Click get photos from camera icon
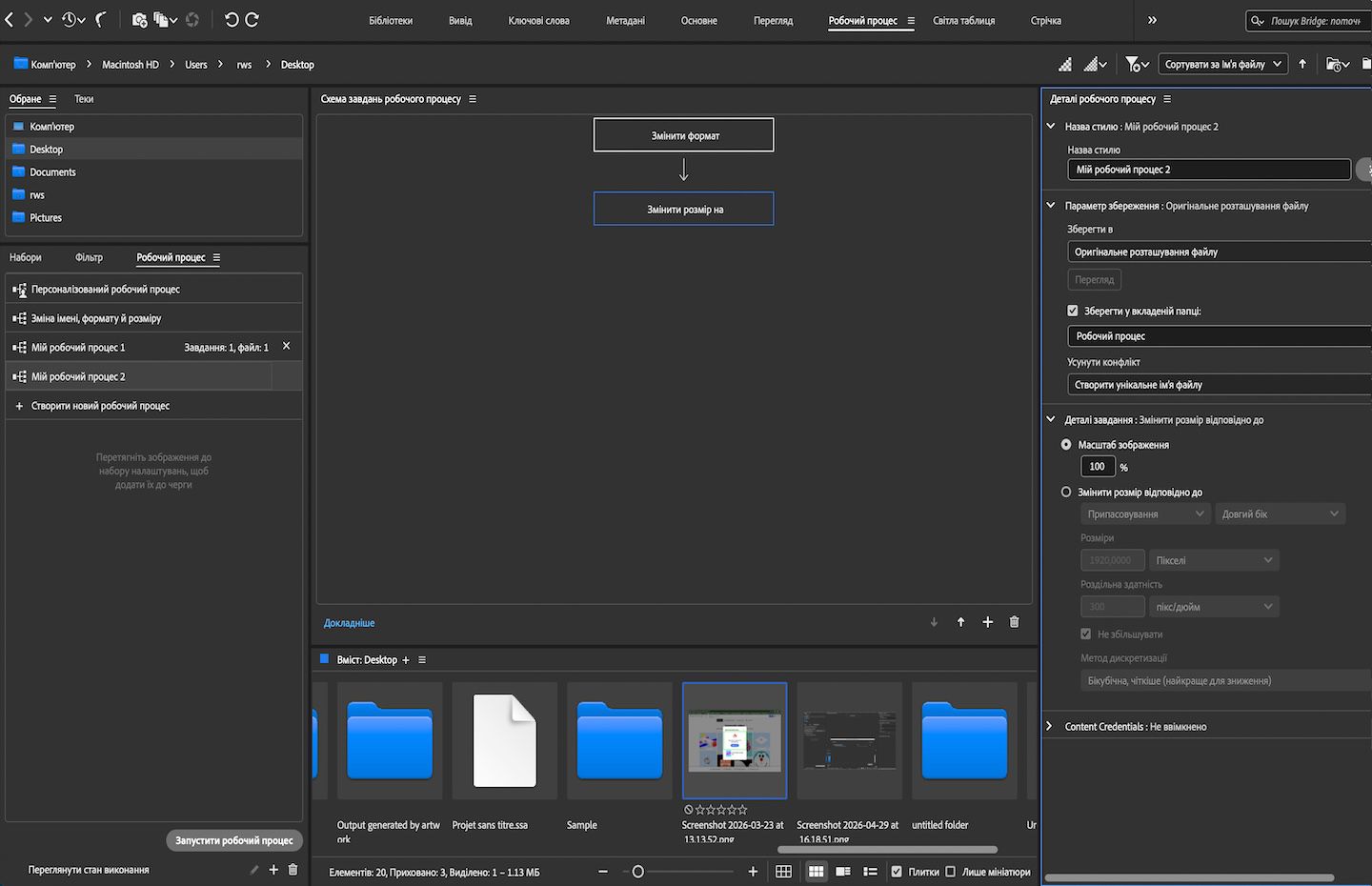1372x886 pixels. tap(139, 19)
